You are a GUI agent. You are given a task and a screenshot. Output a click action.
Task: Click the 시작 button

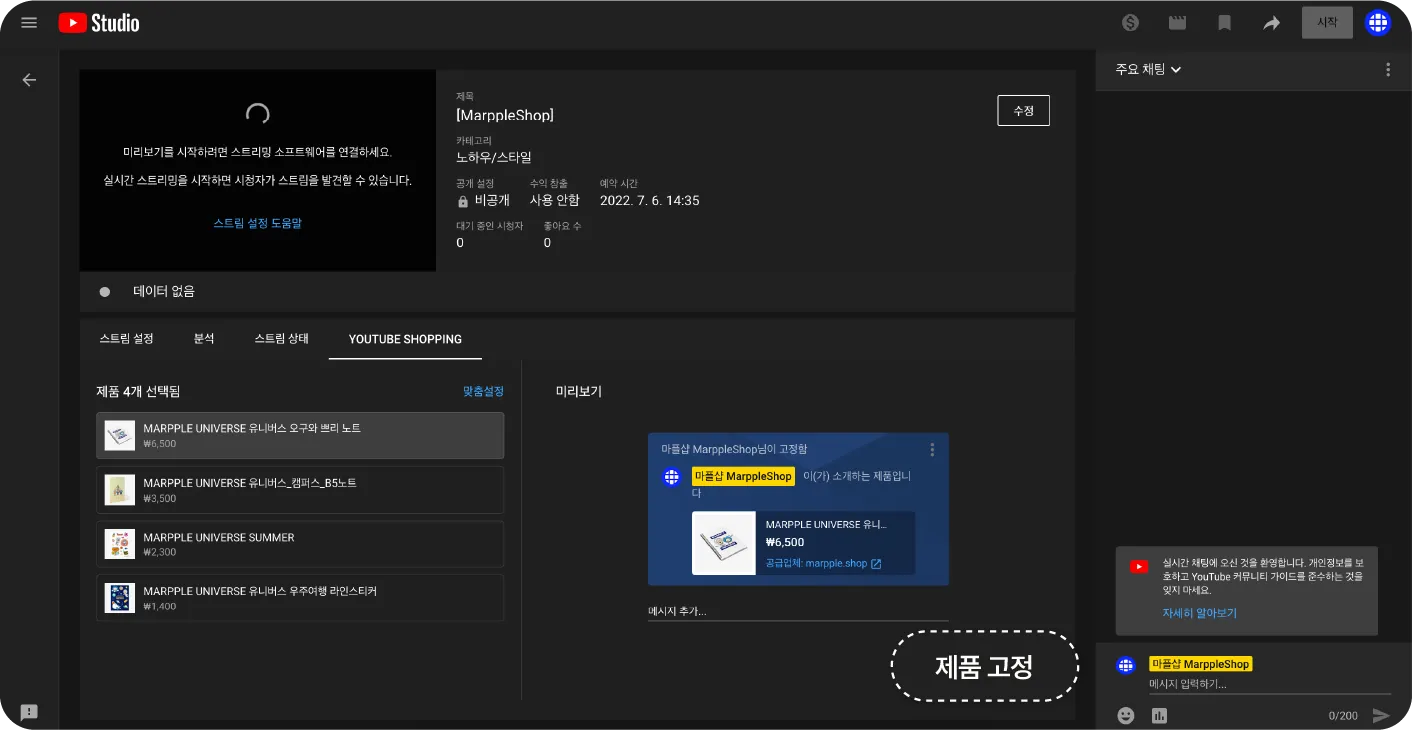pos(1327,23)
